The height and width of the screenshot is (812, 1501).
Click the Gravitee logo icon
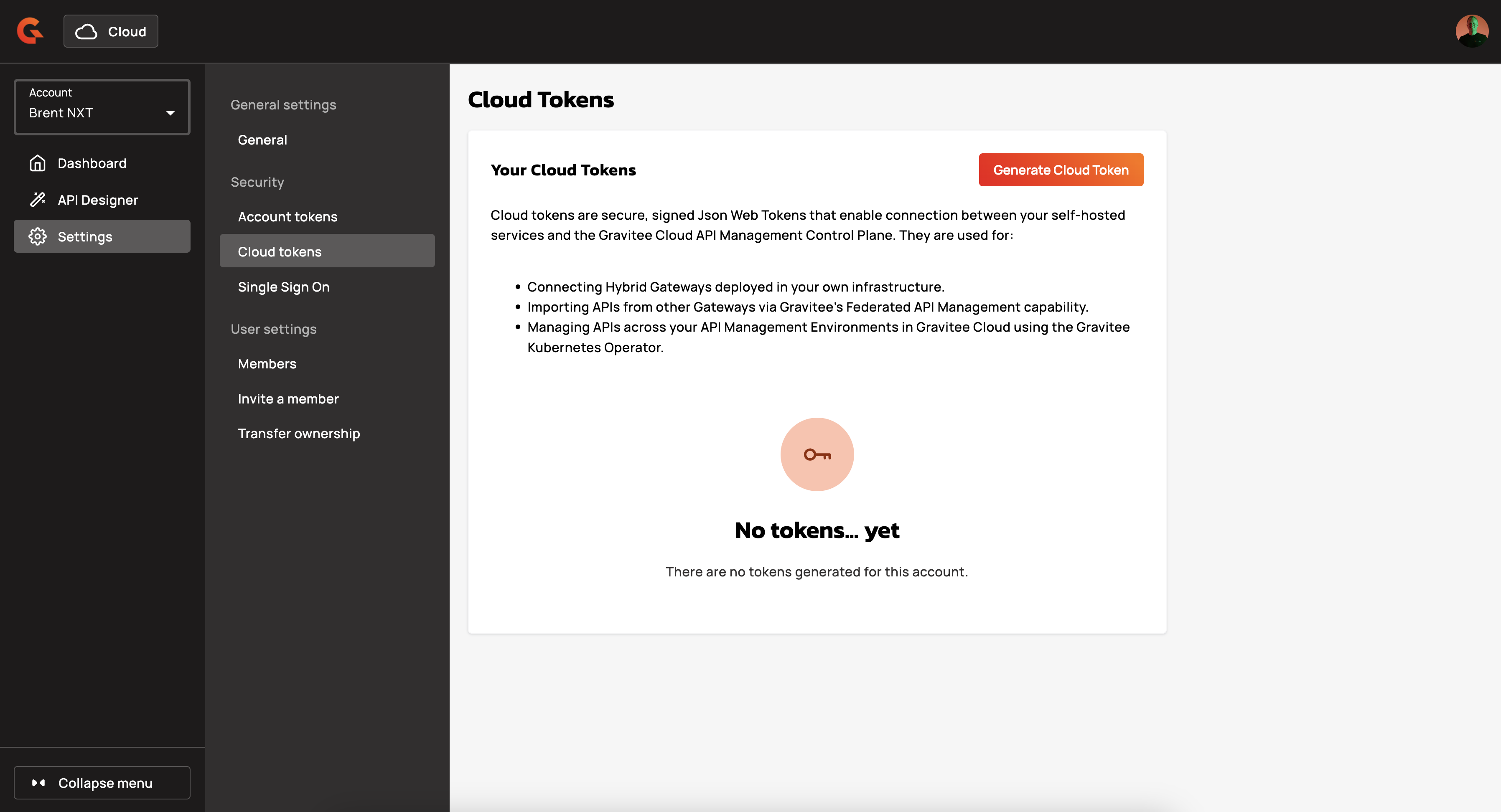tap(30, 31)
